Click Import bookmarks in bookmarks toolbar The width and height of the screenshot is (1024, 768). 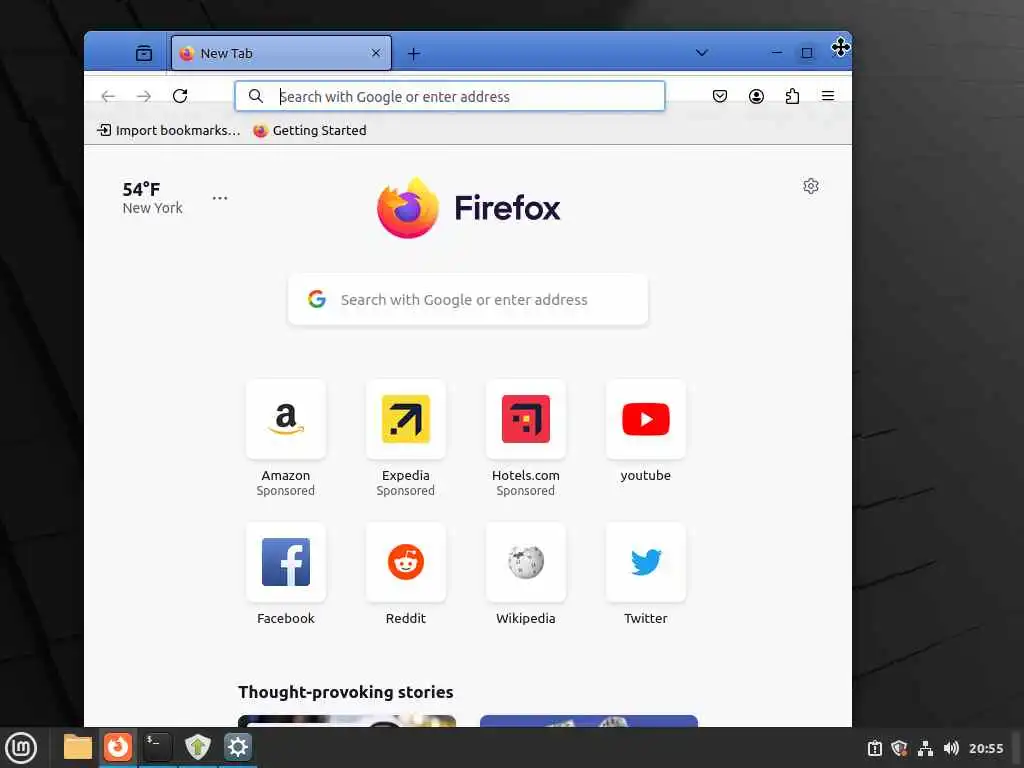click(x=169, y=131)
